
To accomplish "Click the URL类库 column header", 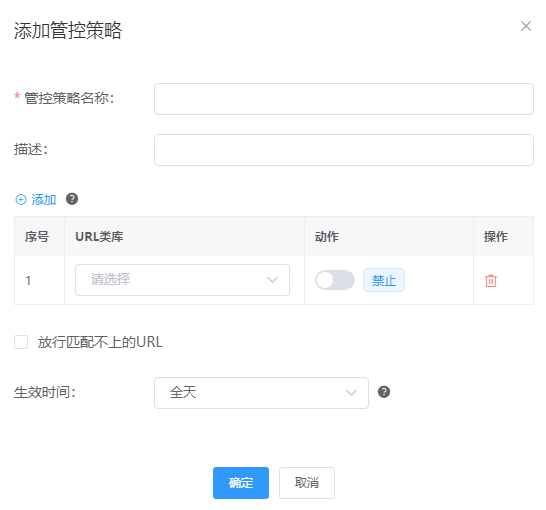I will coord(99,237).
